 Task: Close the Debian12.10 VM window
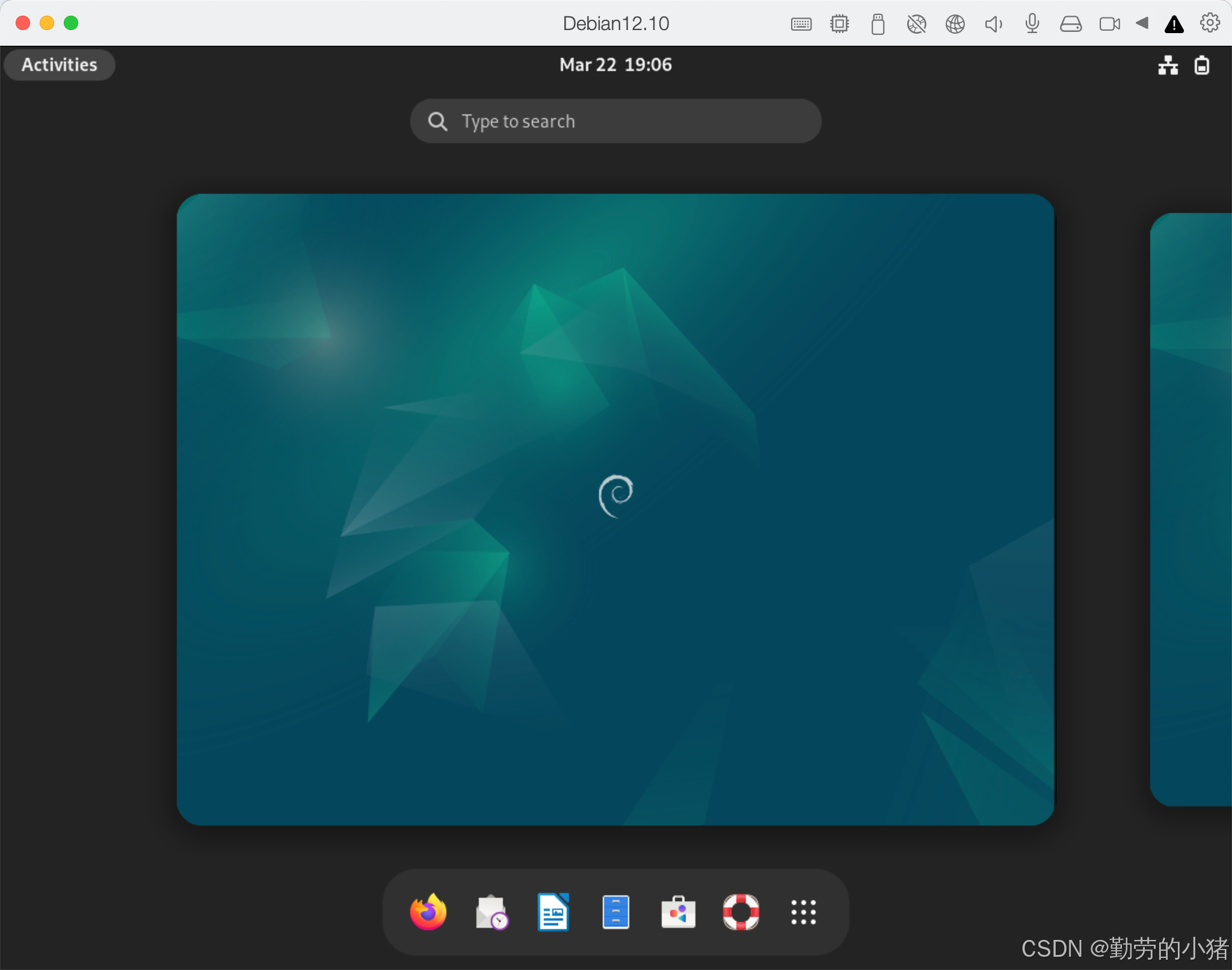23,23
